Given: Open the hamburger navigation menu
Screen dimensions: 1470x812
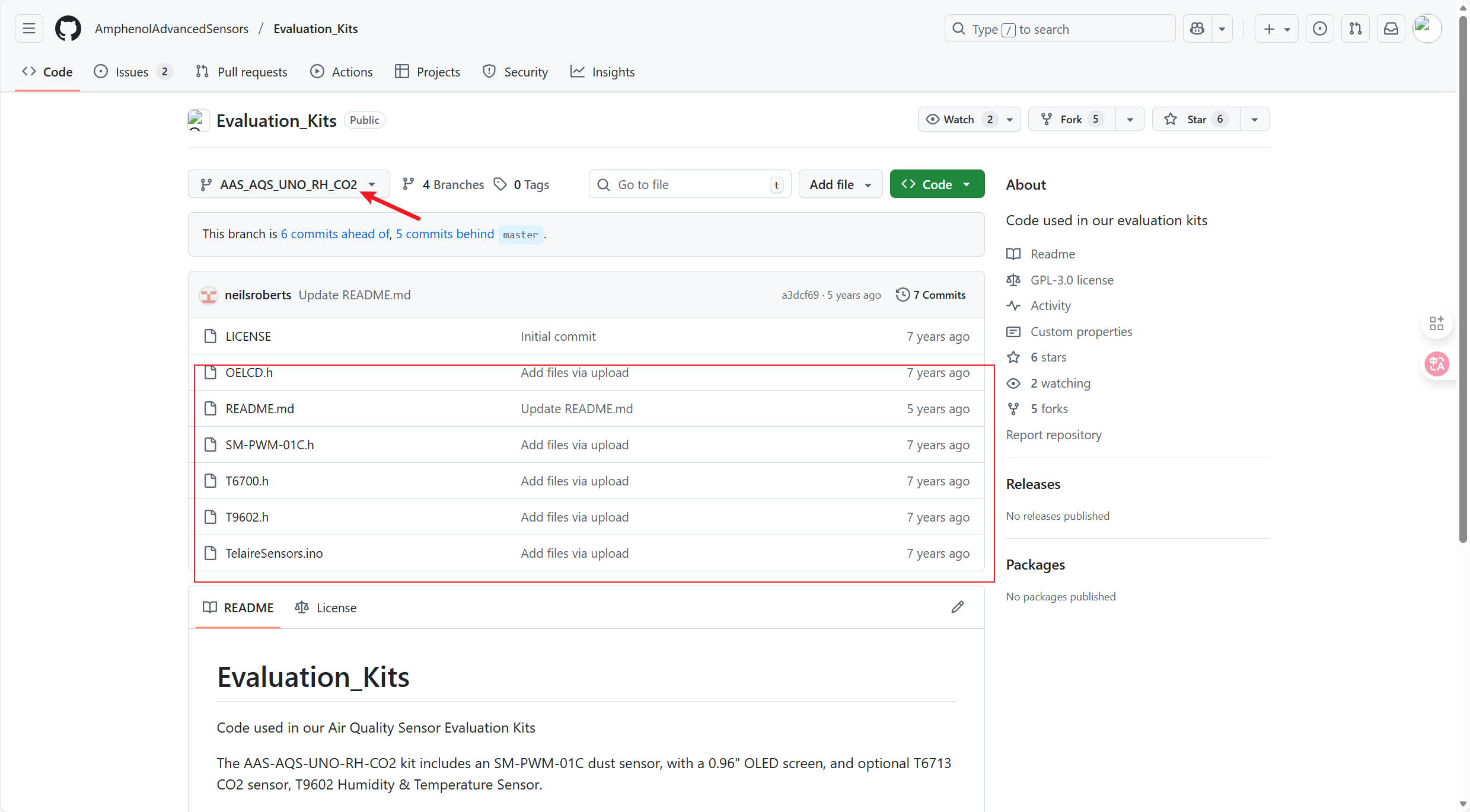Looking at the screenshot, I should [x=29, y=28].
